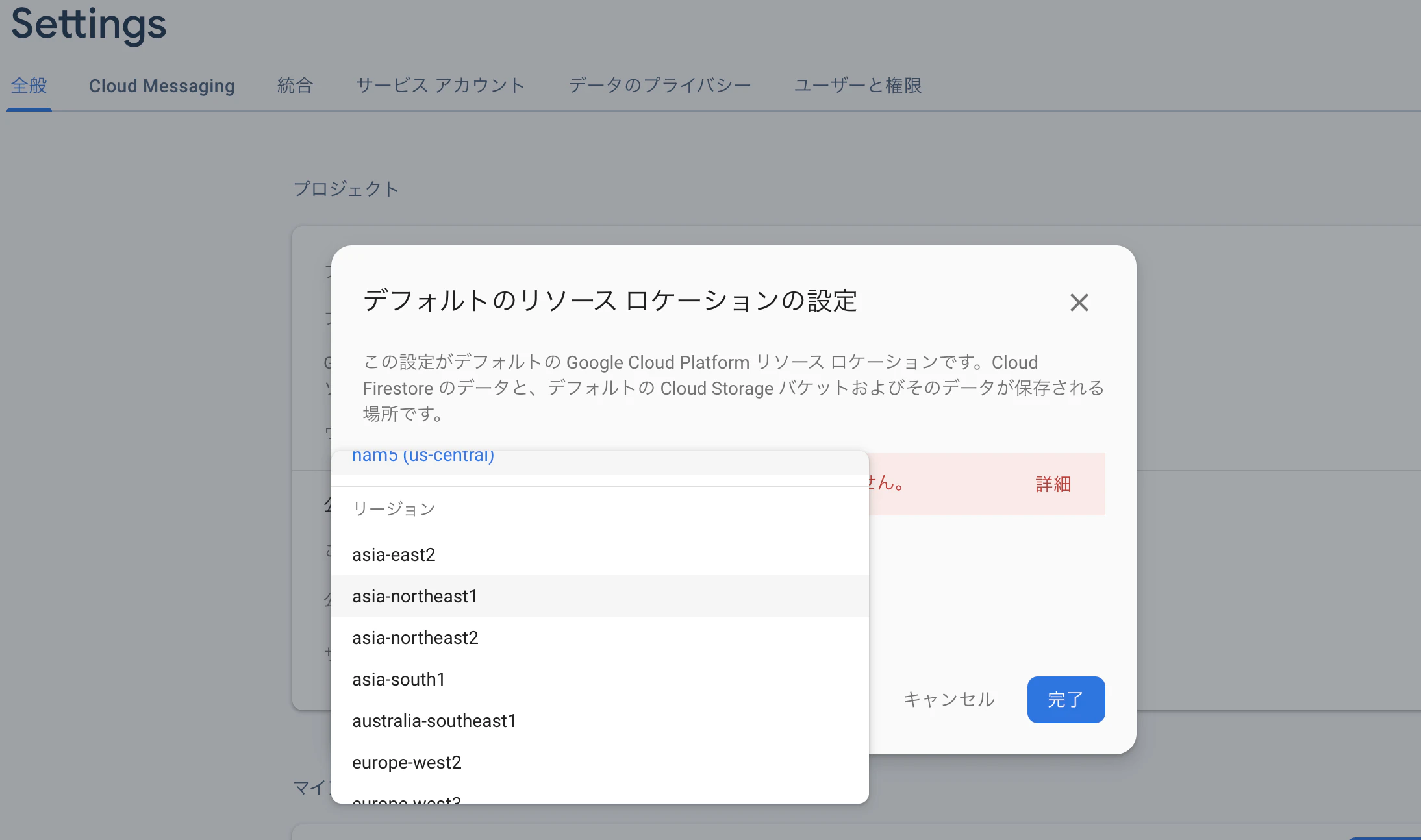Choose asia-northeast1 region
Viewport: 1421px width, 840px height.
point(600,596)
